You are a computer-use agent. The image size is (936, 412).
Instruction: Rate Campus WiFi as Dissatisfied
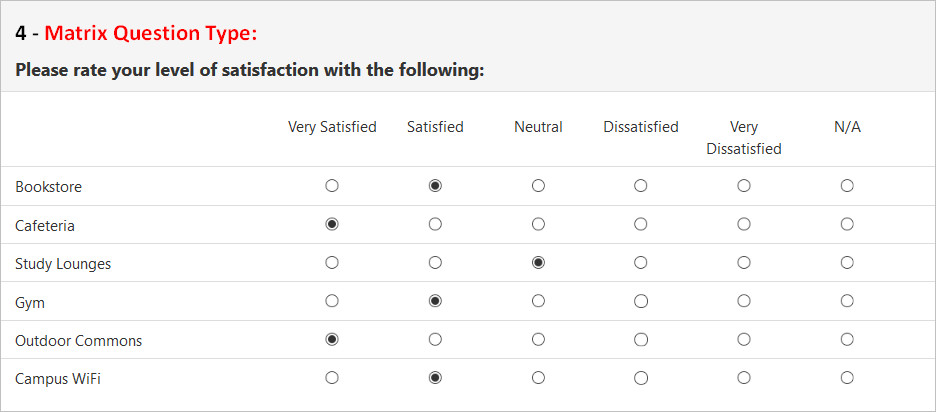[641, 377]
